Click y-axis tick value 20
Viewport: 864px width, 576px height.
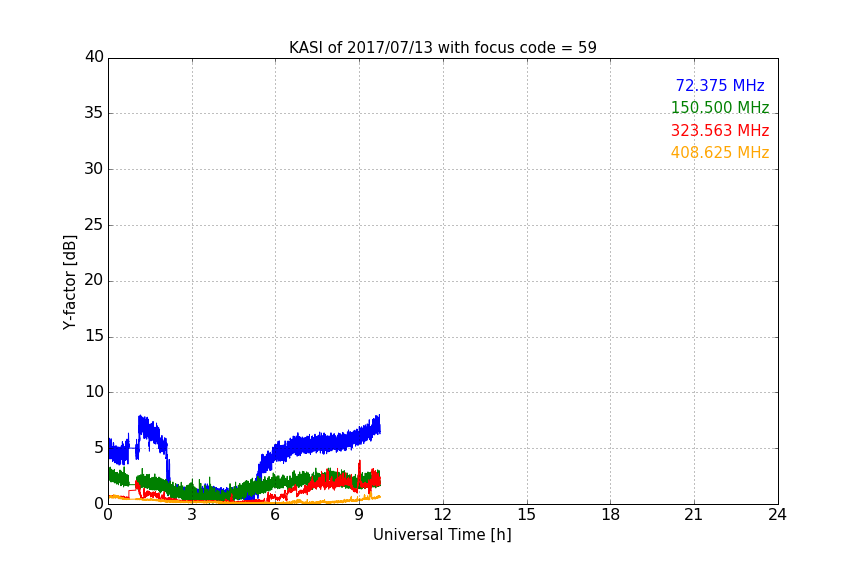click(94, 280)
